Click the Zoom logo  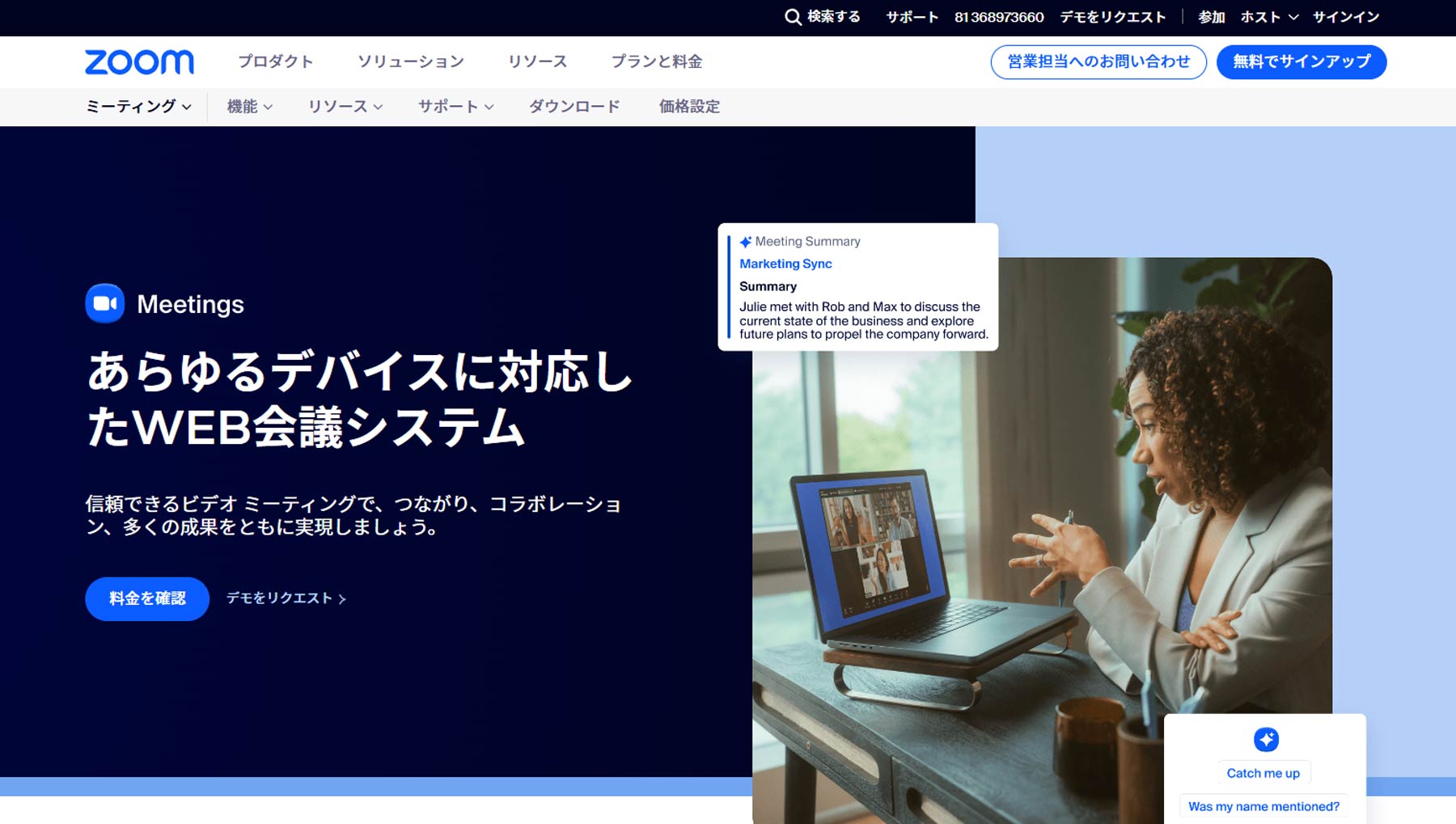139,62
